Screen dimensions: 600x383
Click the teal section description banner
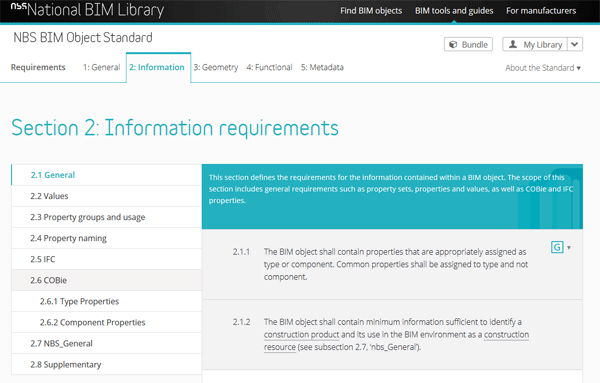coord(392,197)
